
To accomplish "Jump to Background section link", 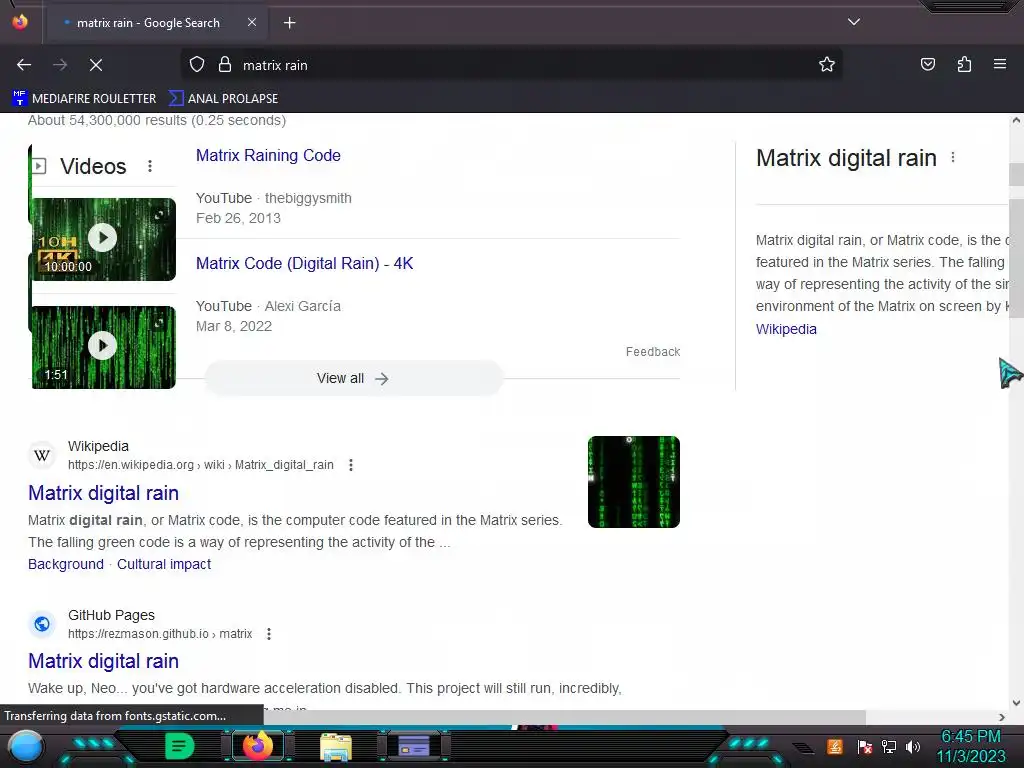I will click(x=66, y=564).
